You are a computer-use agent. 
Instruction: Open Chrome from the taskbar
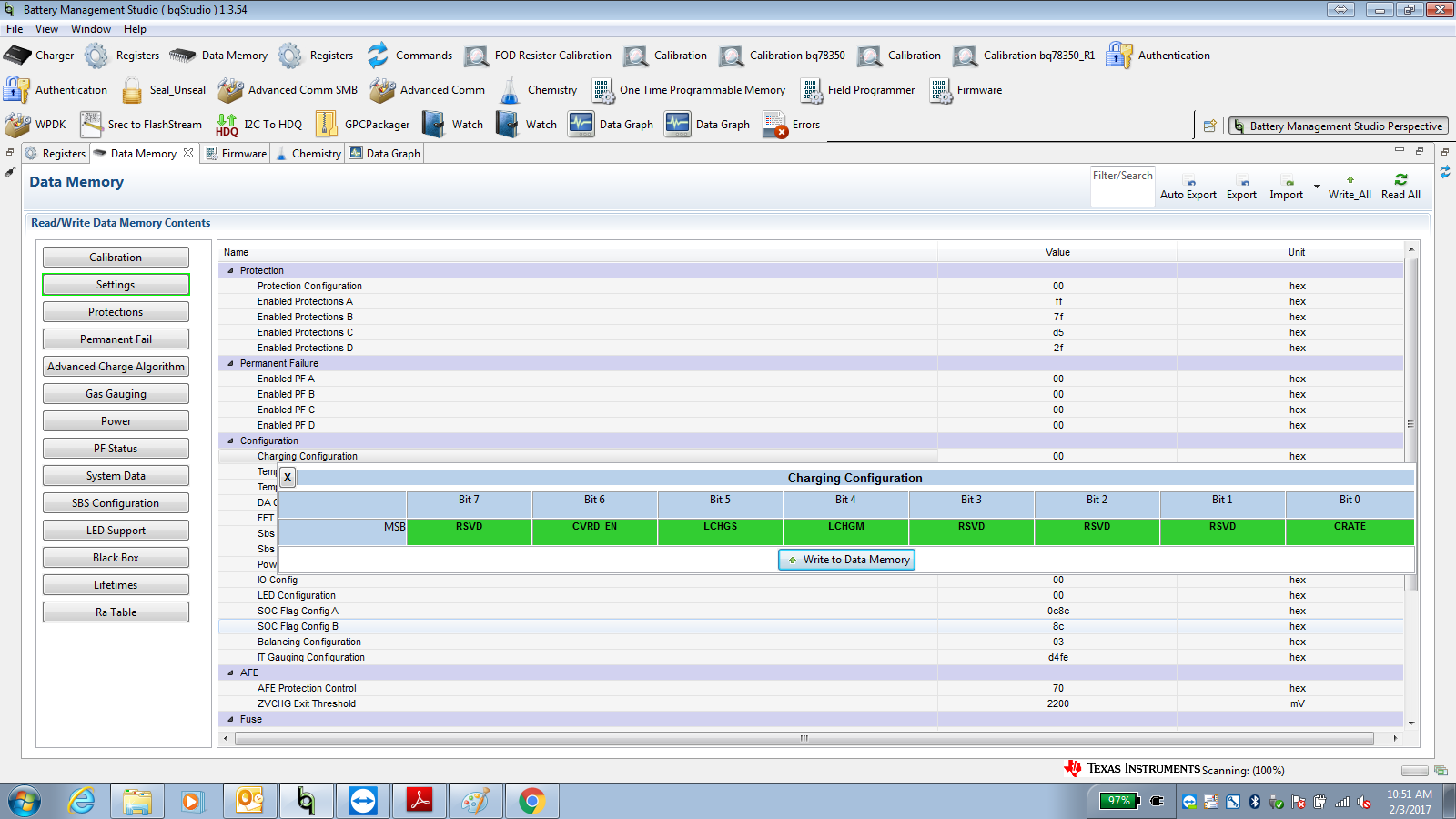pyautogui.click(x=532, y=801)
